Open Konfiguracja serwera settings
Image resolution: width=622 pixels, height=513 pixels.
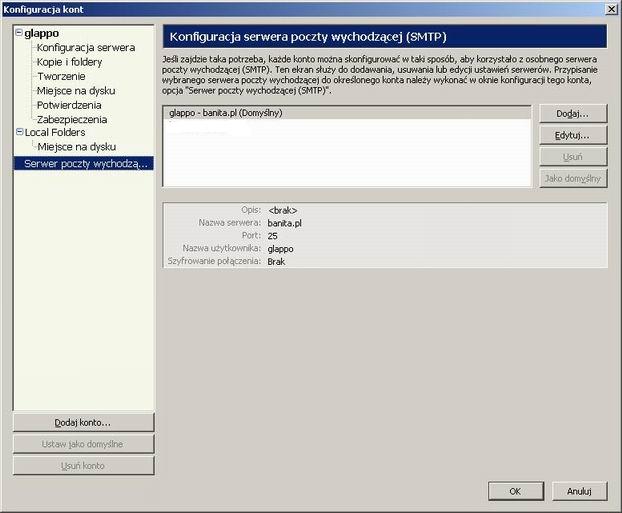pyautogui.click(x=85, y=47)
